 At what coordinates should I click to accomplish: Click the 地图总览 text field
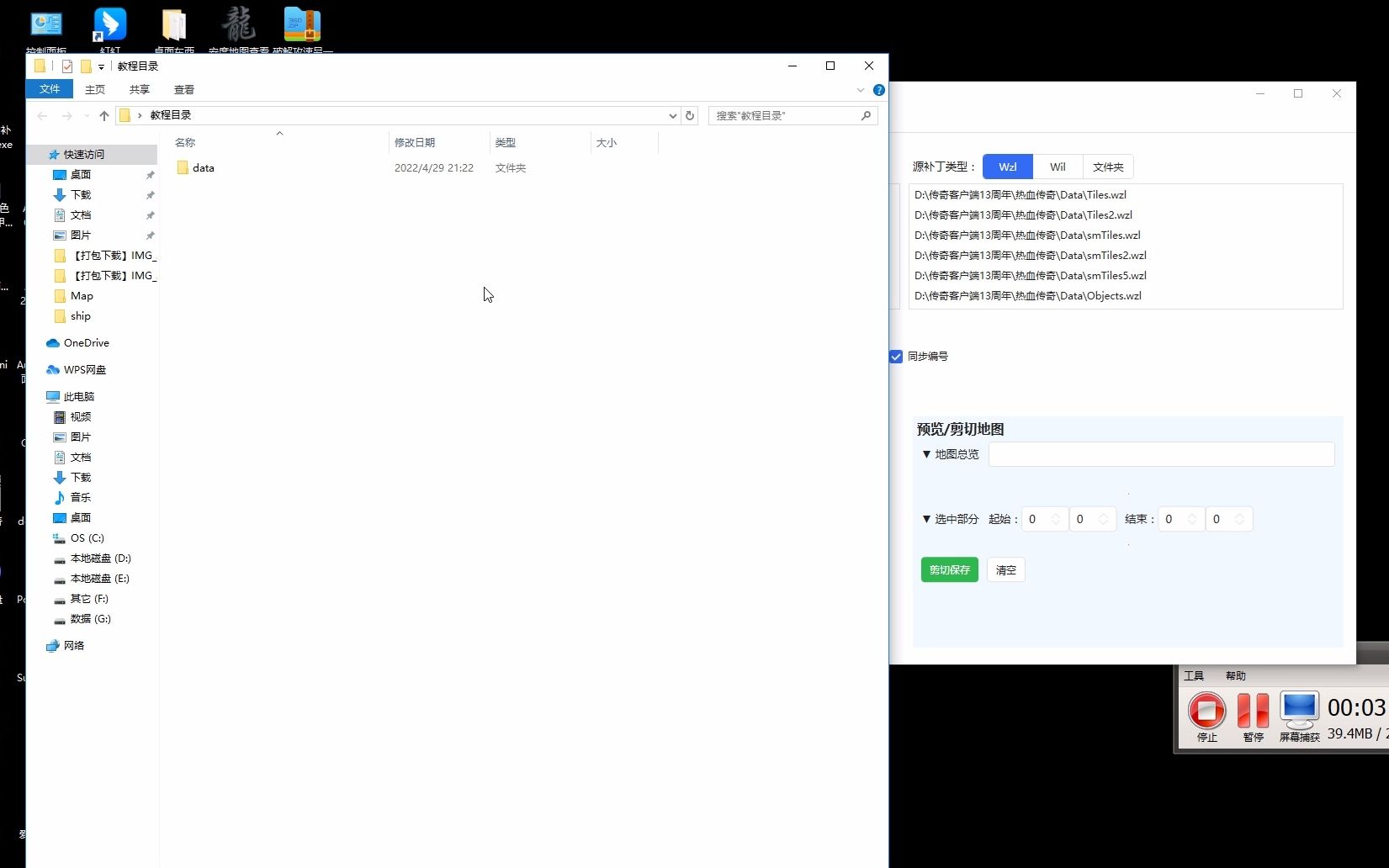[x=1161, y=454]
